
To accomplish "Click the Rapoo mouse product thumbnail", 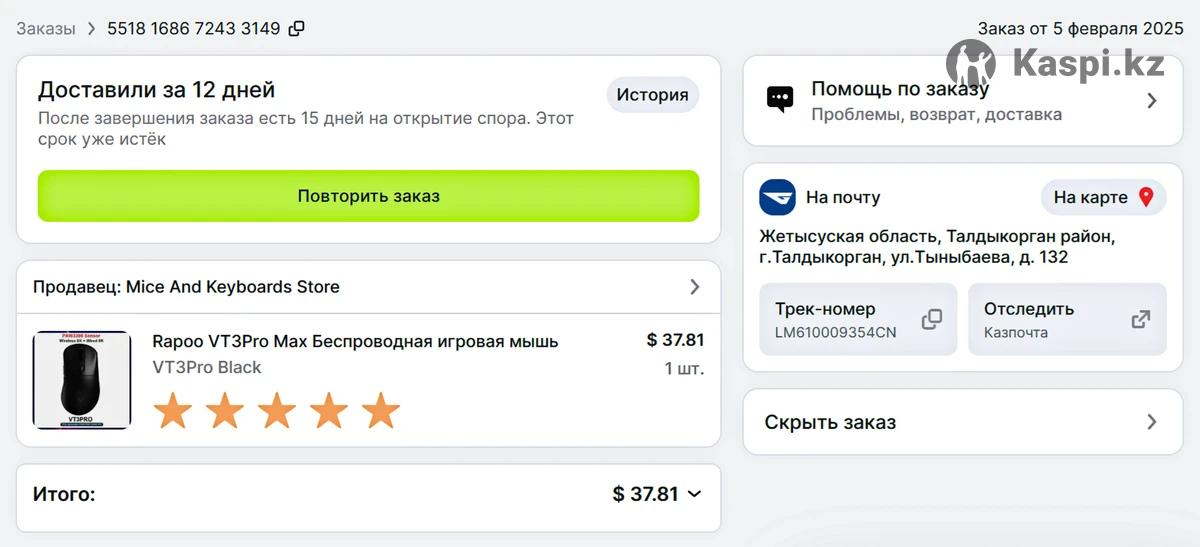I will [x=82, y=380].
